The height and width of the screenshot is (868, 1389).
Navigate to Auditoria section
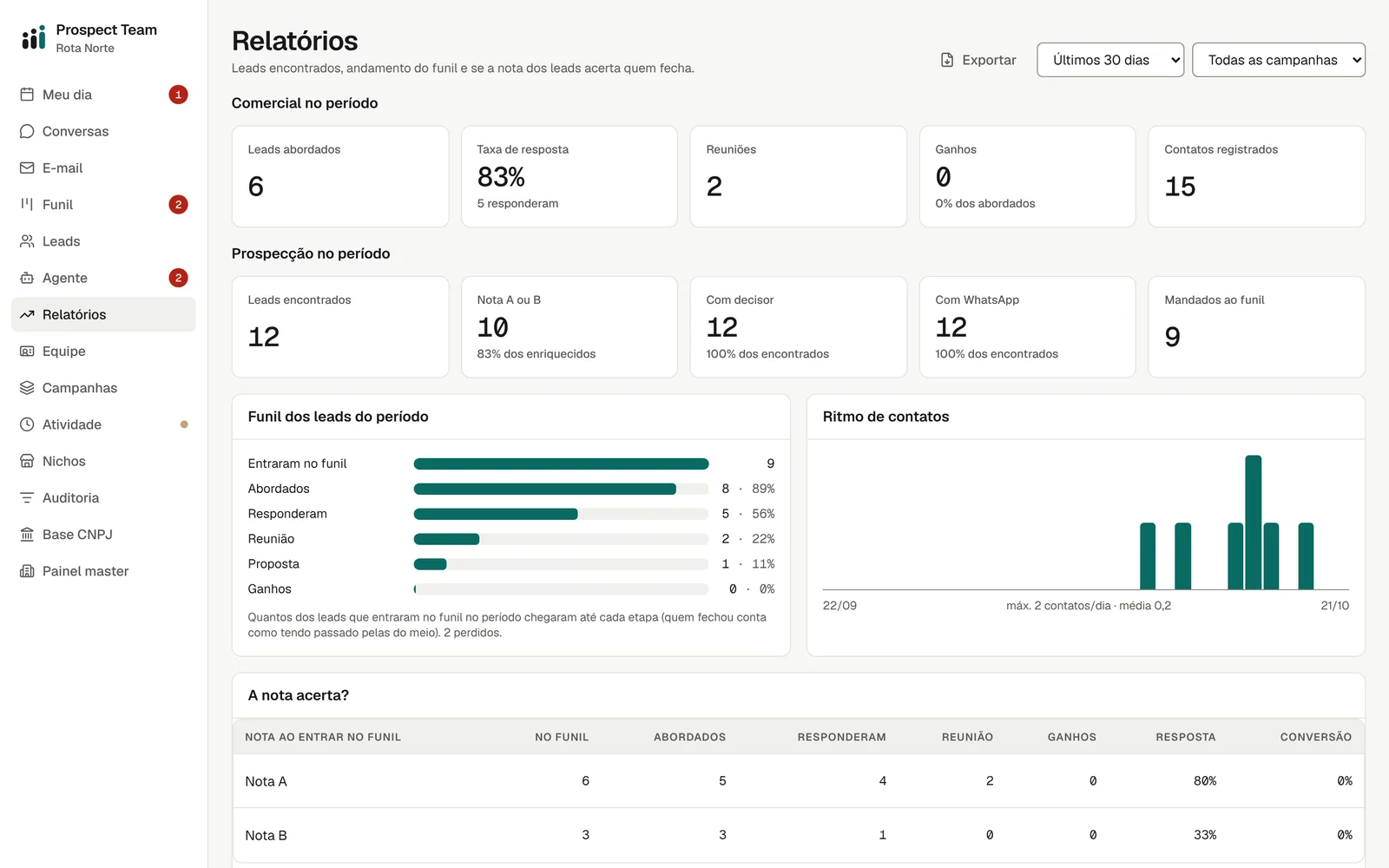point(103,497)
